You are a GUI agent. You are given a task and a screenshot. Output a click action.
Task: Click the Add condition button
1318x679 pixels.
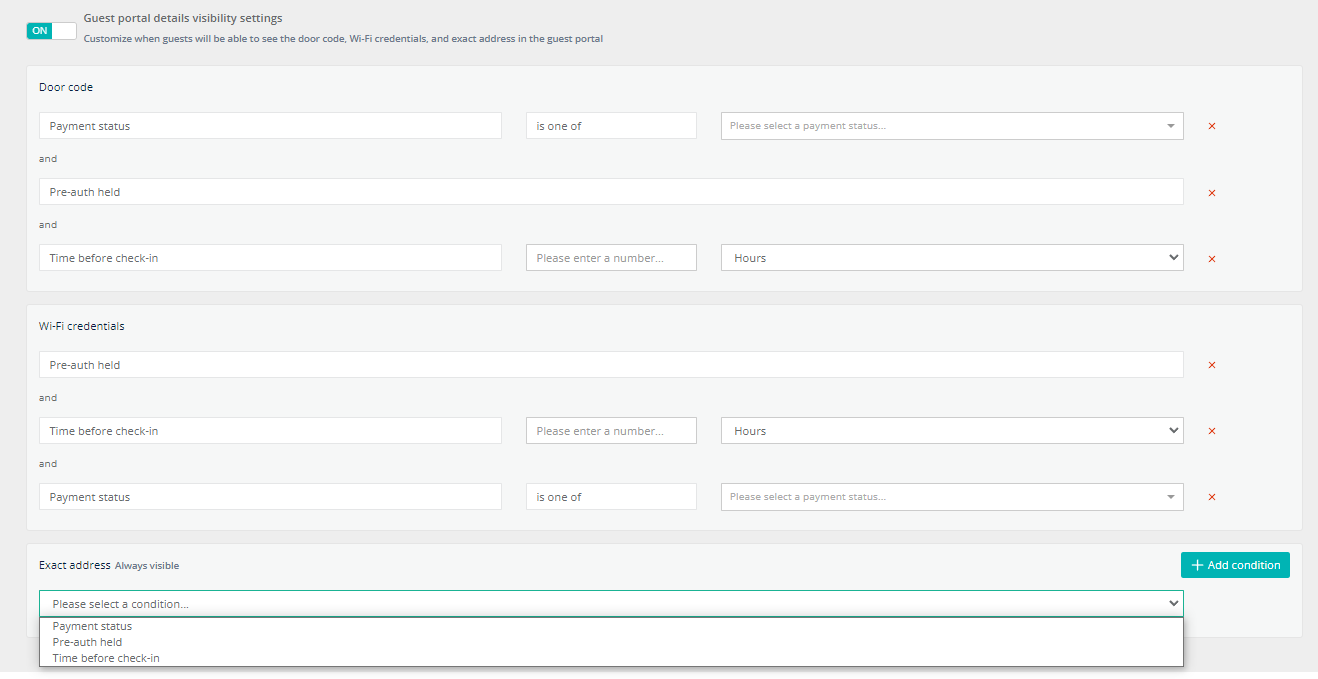[x=1235, y=565]
